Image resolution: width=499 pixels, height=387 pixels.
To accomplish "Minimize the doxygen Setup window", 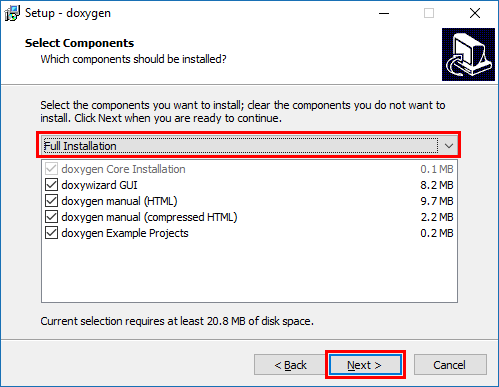I will [x=384, y=13].
